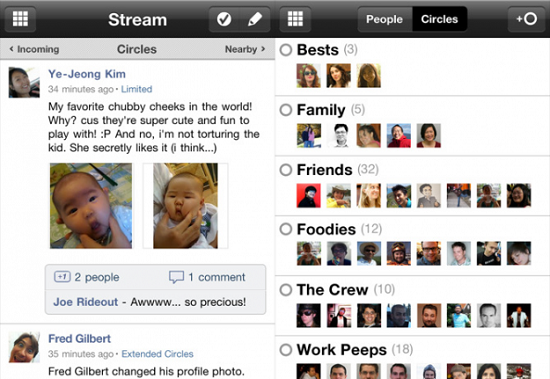Click the +1 icon on Ye-Jeong's post
The width and height of the screenshot is (550, 379).
[62, 277]
